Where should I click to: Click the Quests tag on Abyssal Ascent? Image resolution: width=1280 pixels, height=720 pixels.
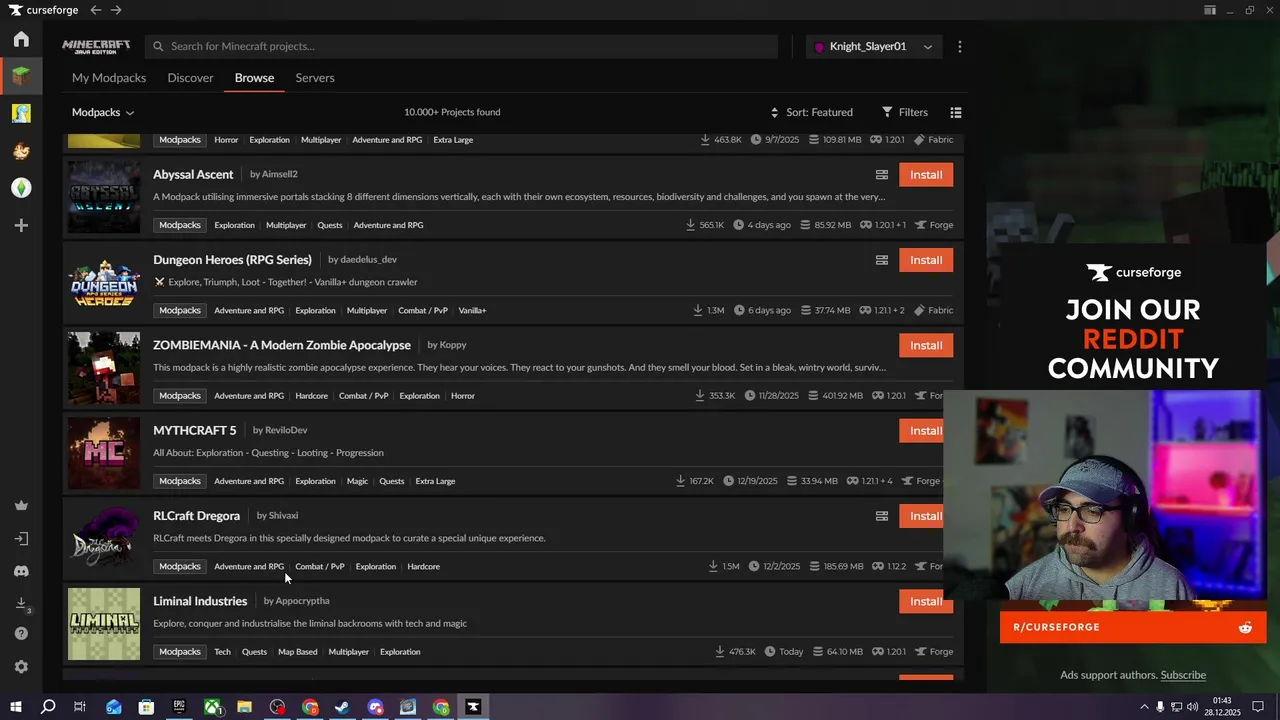click(330, 225)
